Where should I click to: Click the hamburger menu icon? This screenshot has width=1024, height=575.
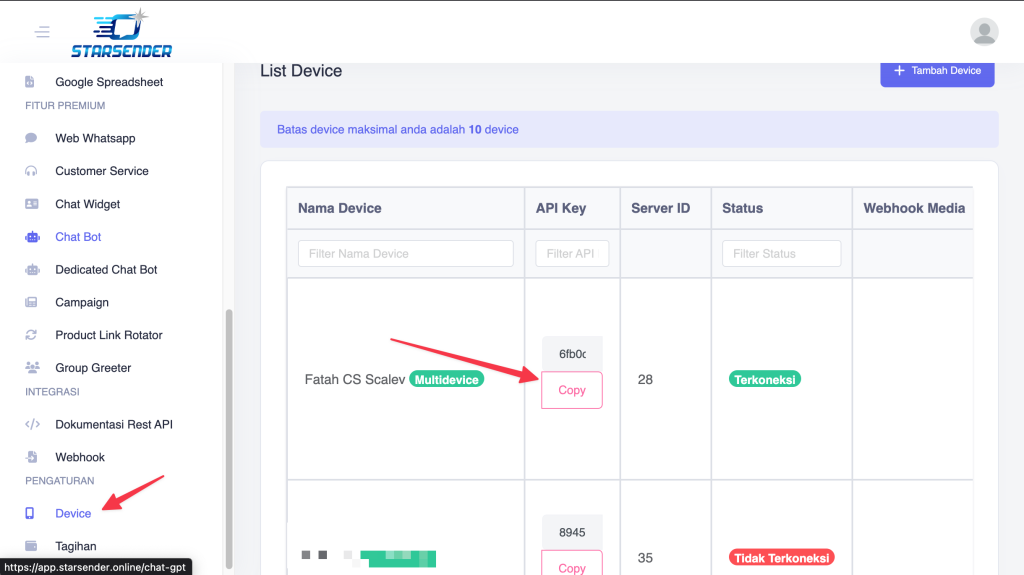42,32
